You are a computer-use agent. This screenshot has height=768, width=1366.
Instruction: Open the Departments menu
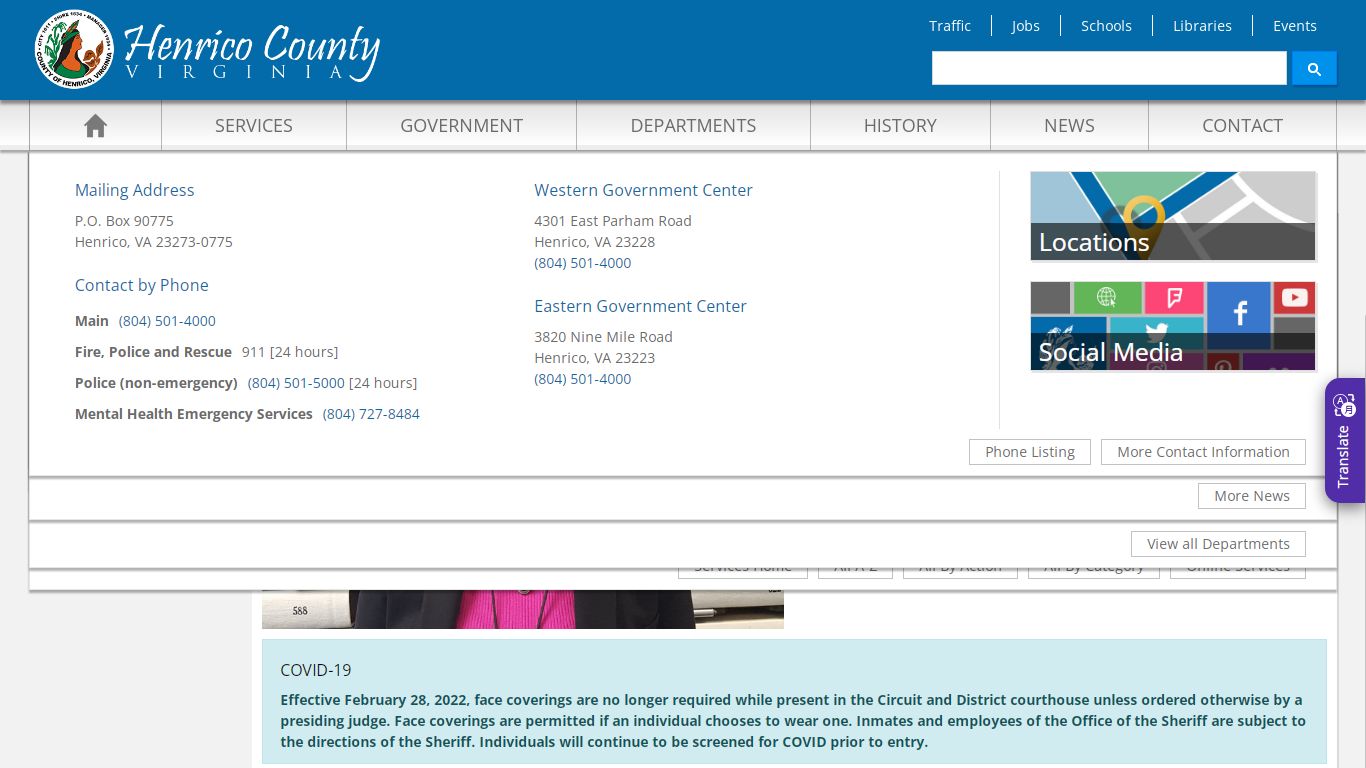tap(693, 125)
